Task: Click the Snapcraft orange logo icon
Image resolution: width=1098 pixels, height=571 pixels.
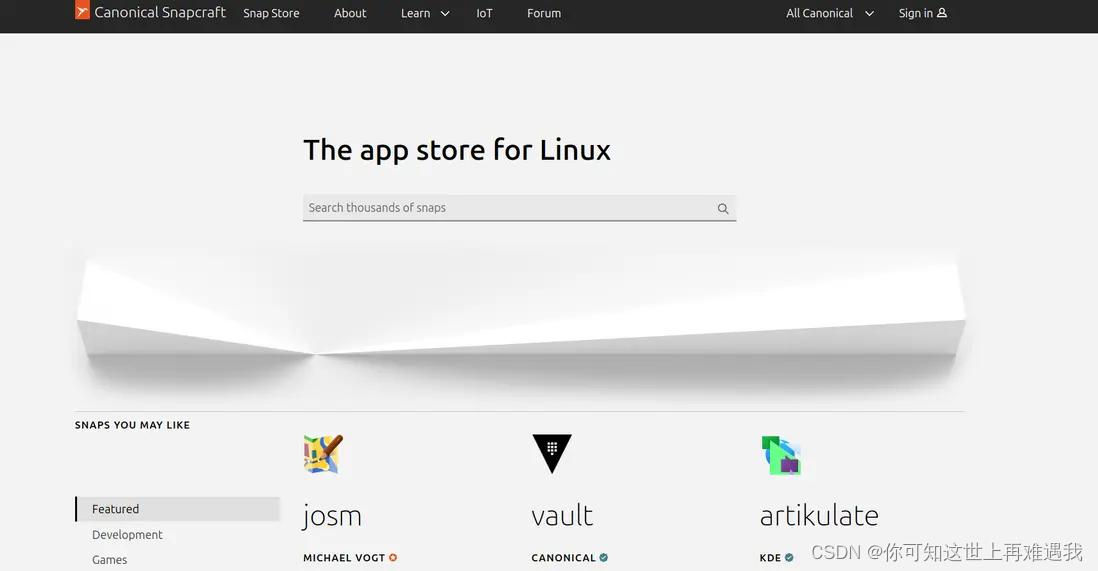Action: [x=82, y=10]
